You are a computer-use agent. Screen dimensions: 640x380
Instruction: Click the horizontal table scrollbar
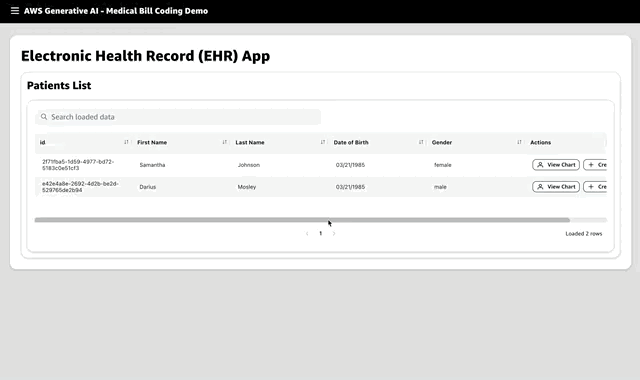tap(302, 220)
